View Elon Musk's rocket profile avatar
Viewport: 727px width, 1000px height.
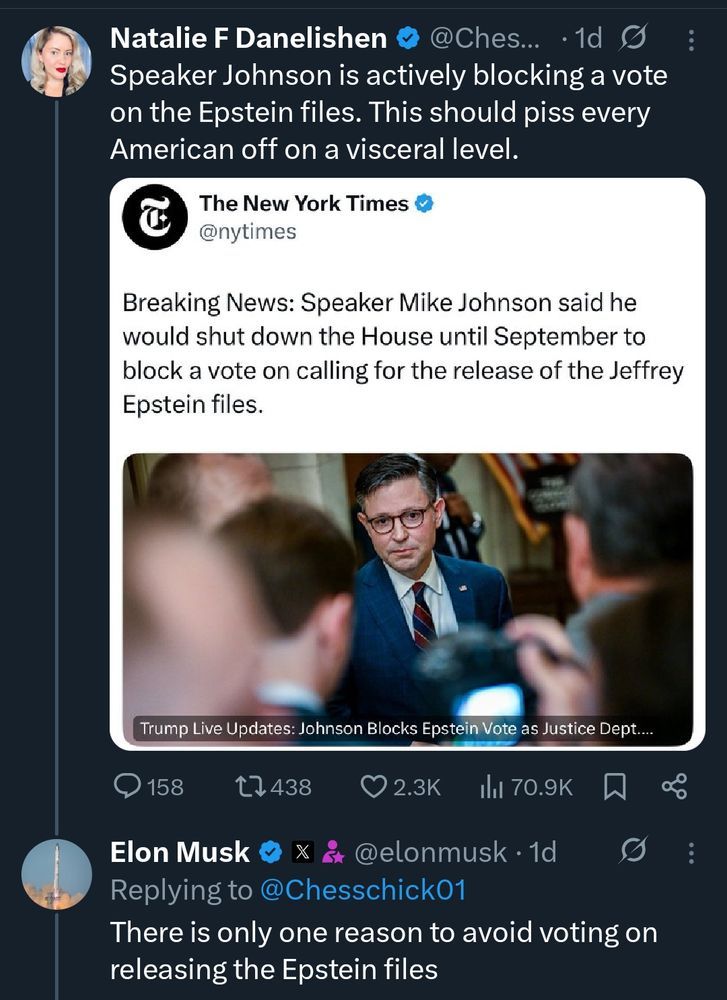(57, 874)
